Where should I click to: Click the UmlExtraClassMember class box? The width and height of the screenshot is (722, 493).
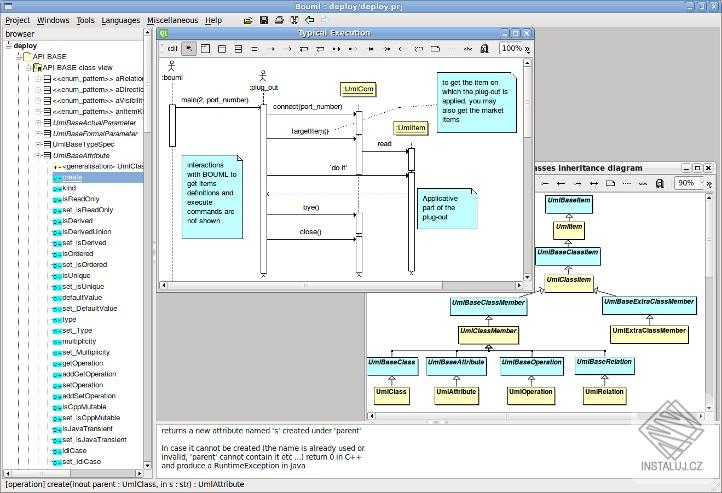click(649, 335)
